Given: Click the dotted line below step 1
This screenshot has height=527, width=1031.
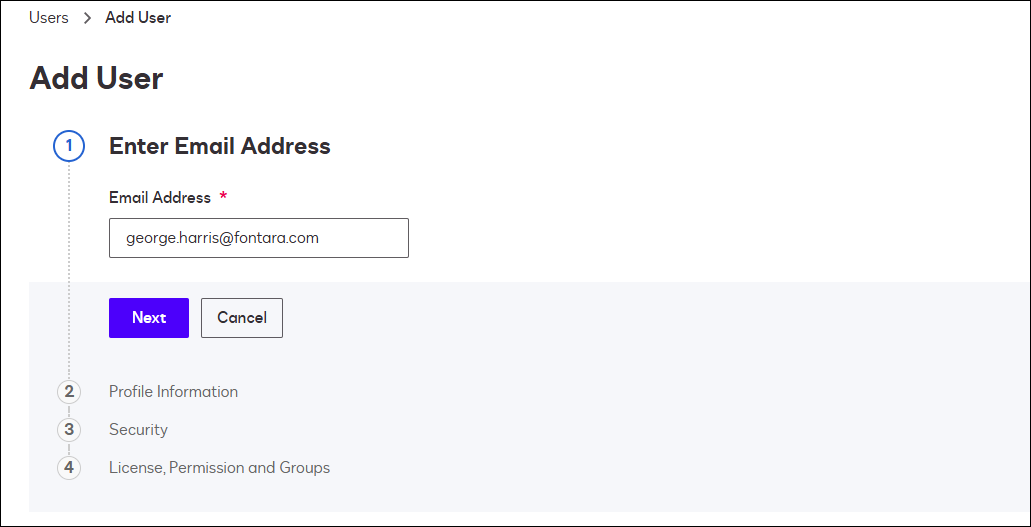Looking at the screenshot, I should 69,271.
